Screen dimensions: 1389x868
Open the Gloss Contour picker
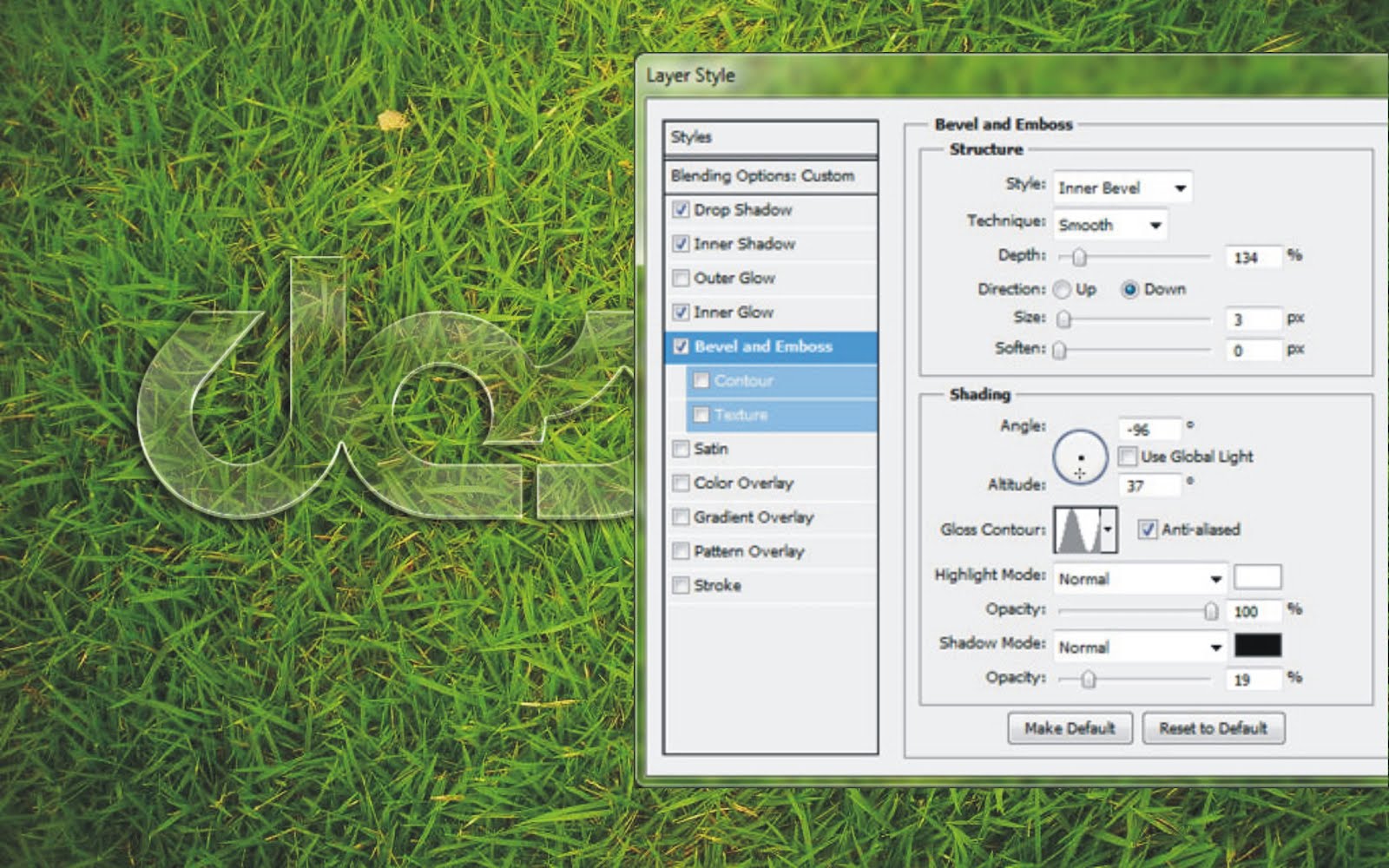(1078, 529)
